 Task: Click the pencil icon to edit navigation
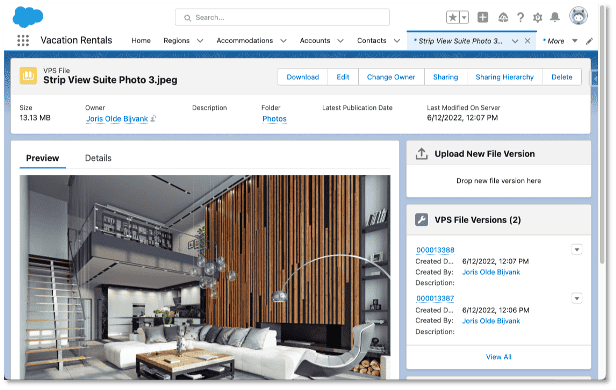click(x=589, y=41)
